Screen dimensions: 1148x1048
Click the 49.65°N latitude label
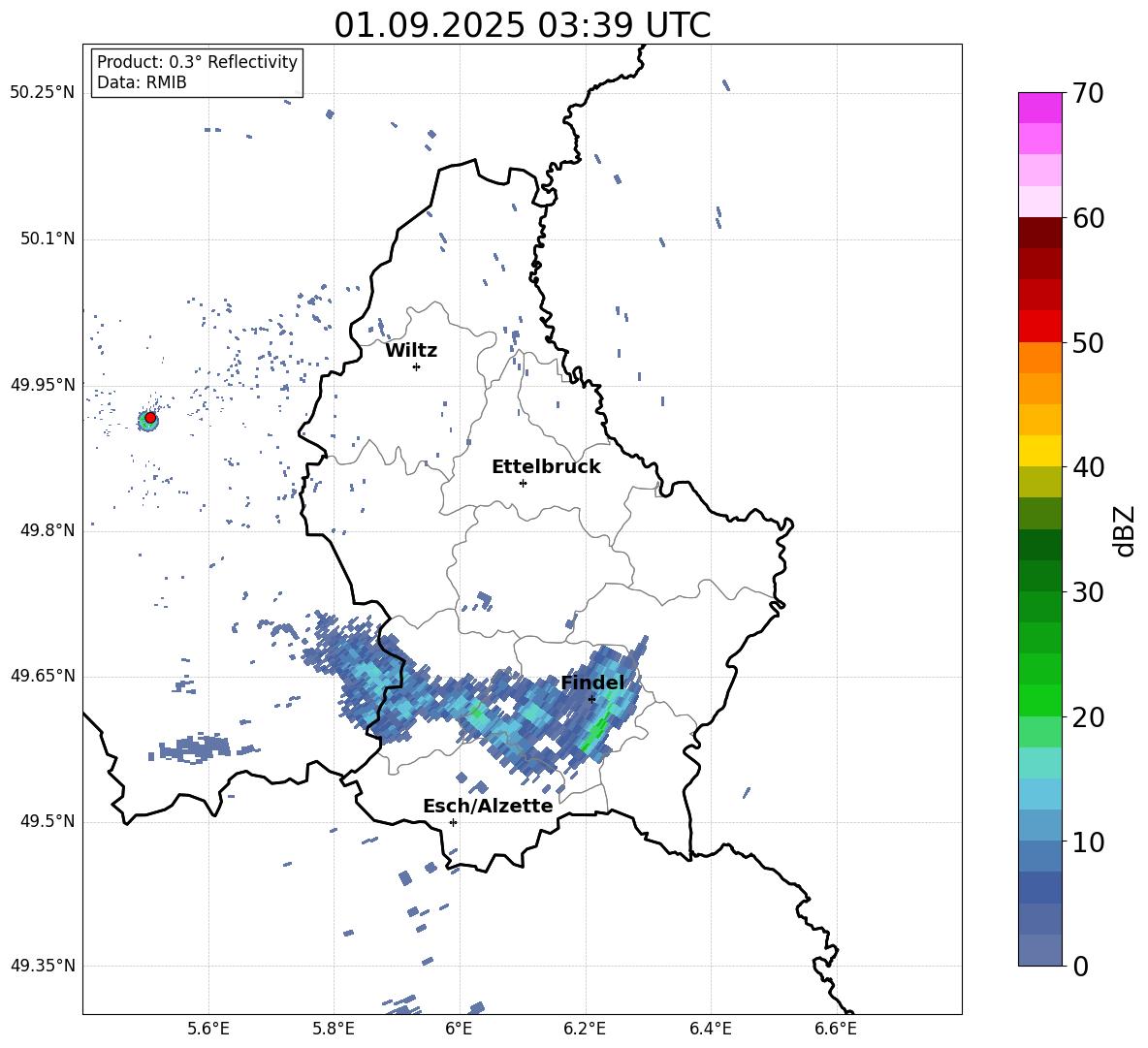43,676
